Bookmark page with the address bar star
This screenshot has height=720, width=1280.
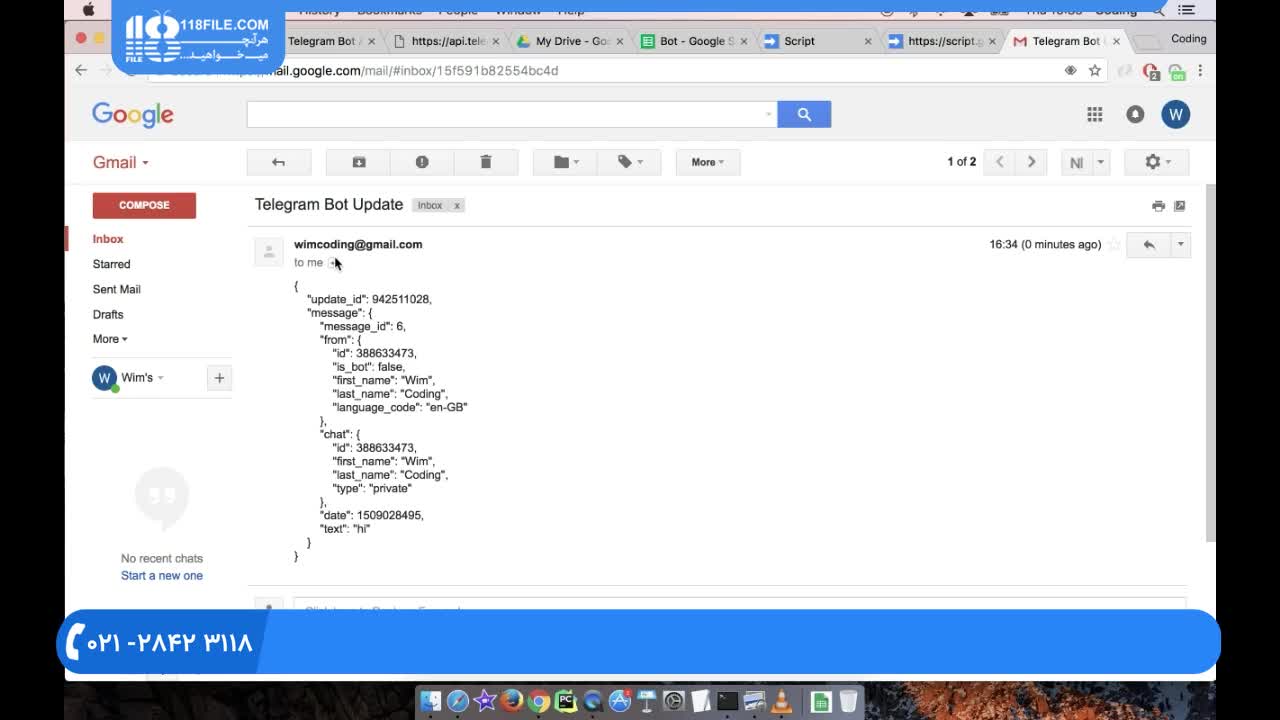click(x=1095, y=71)
